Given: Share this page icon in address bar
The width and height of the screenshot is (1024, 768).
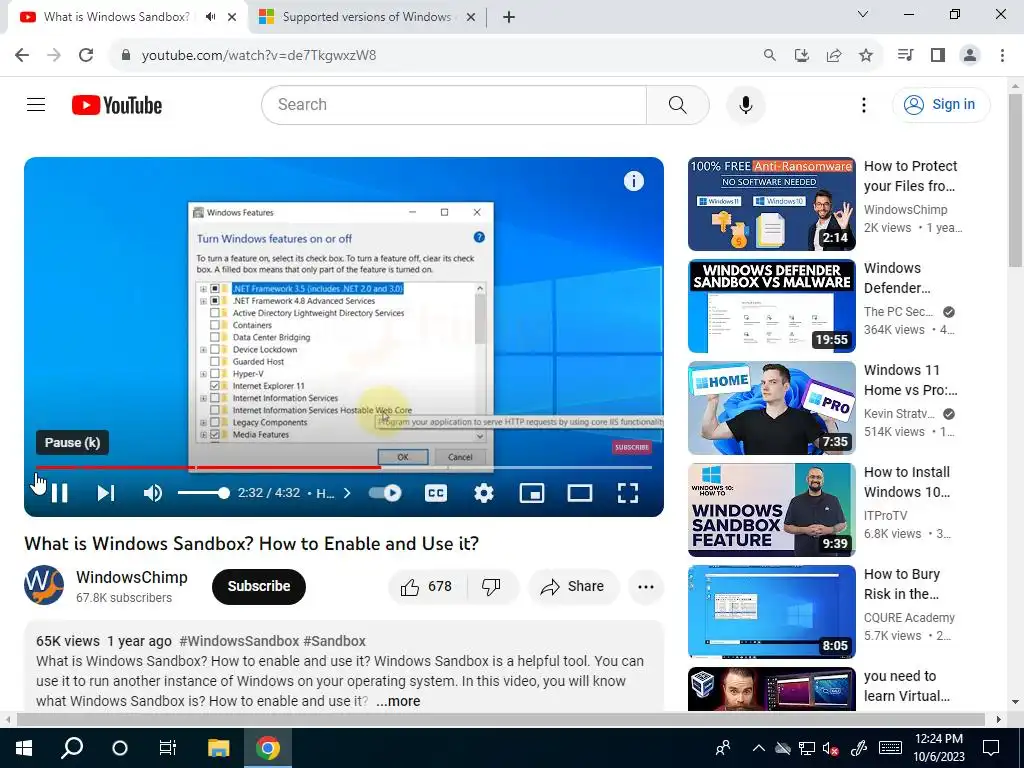Looking at the screenshot, I should (834, 55).
